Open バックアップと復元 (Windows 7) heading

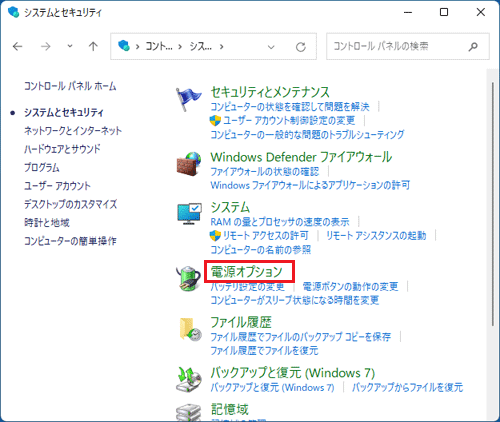tap(293, 373)
